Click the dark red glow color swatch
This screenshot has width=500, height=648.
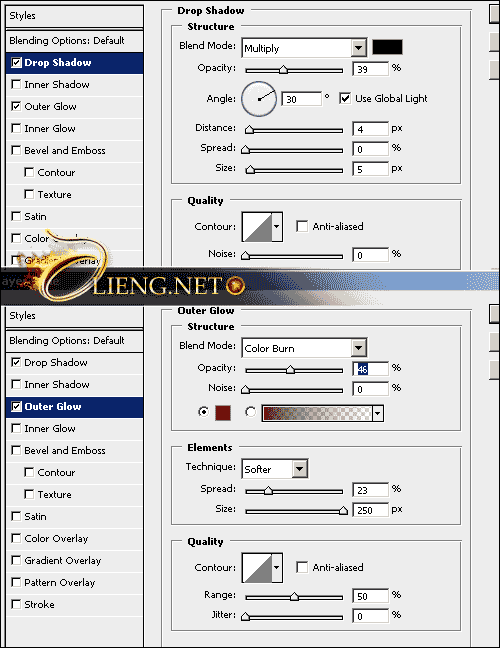click(223, 413)
